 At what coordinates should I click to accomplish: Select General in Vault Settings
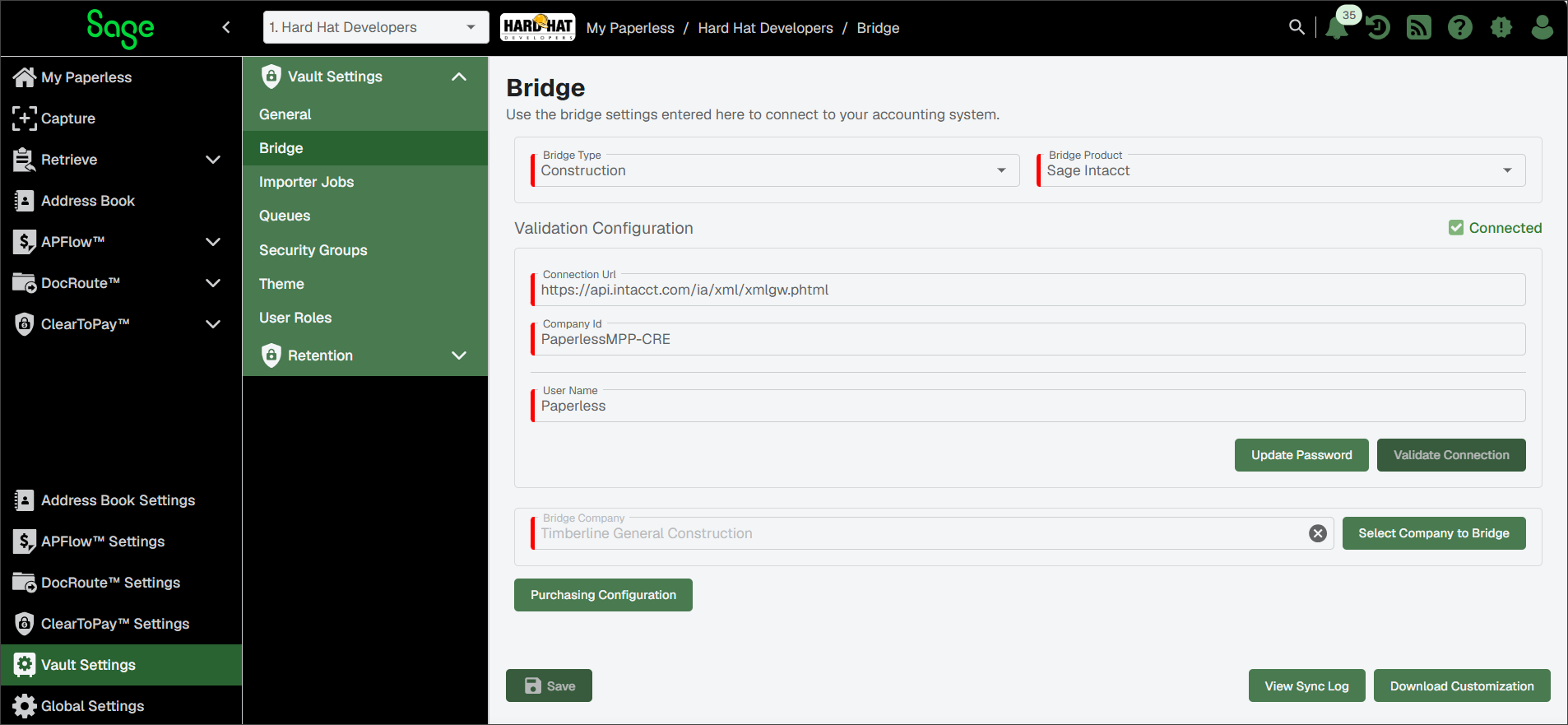[x=365, y=114]
